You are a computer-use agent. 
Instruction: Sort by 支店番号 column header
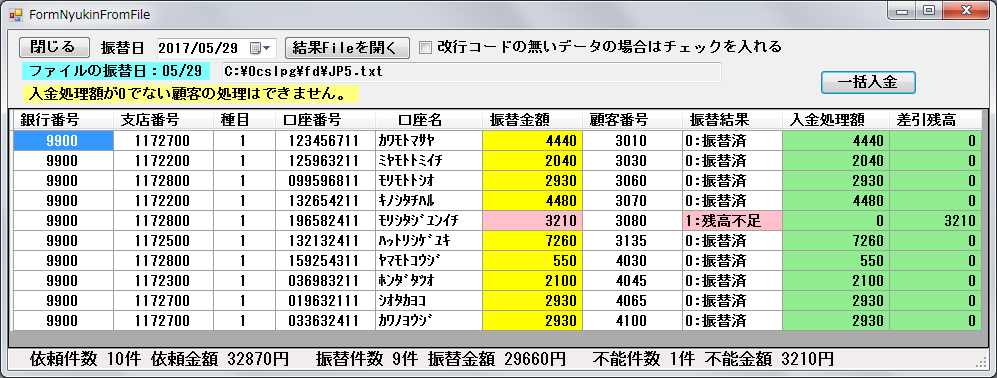pos(163,120)
